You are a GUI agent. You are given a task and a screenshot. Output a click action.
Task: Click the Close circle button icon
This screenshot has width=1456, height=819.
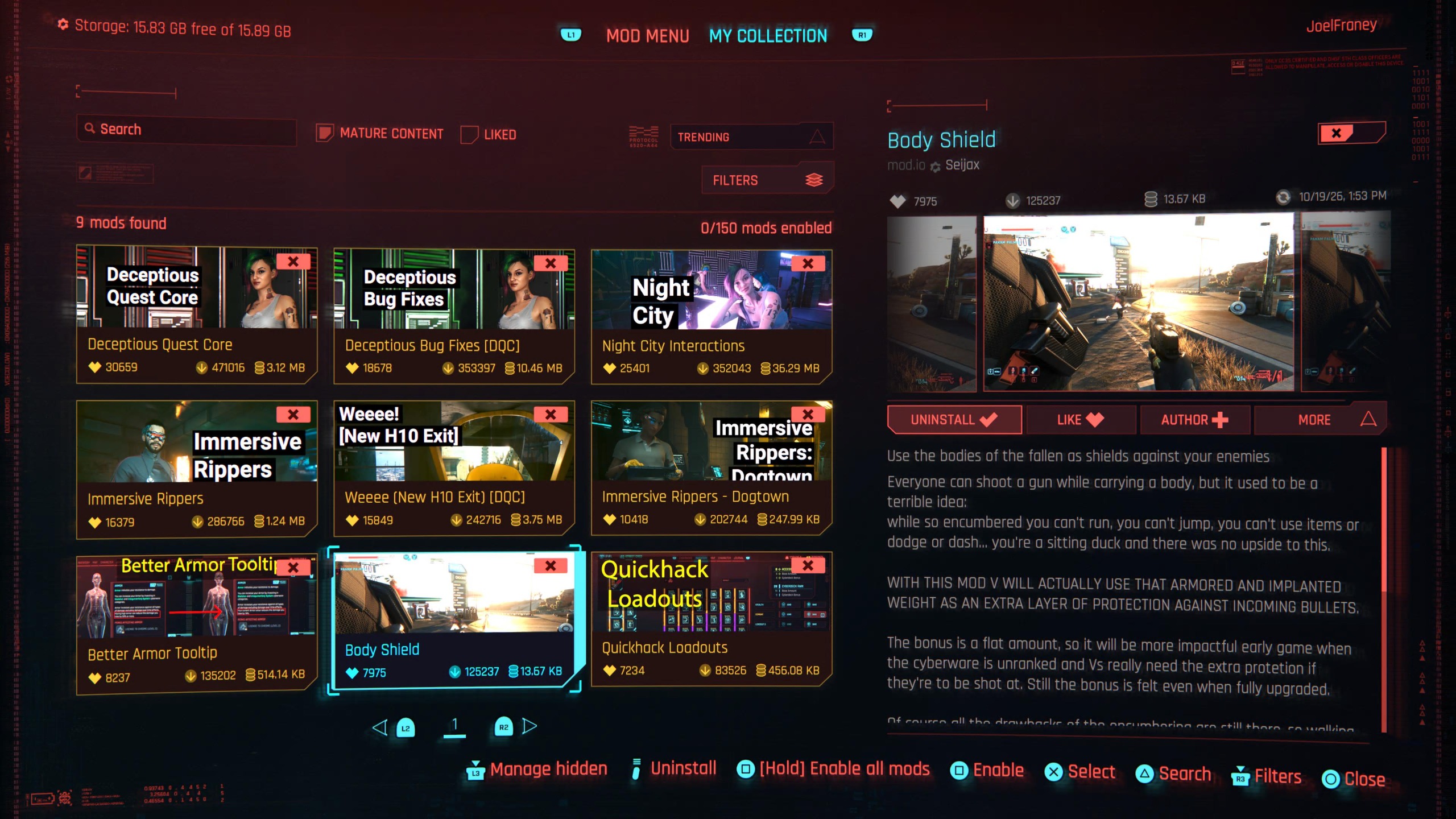click(x=1330, y=779)
